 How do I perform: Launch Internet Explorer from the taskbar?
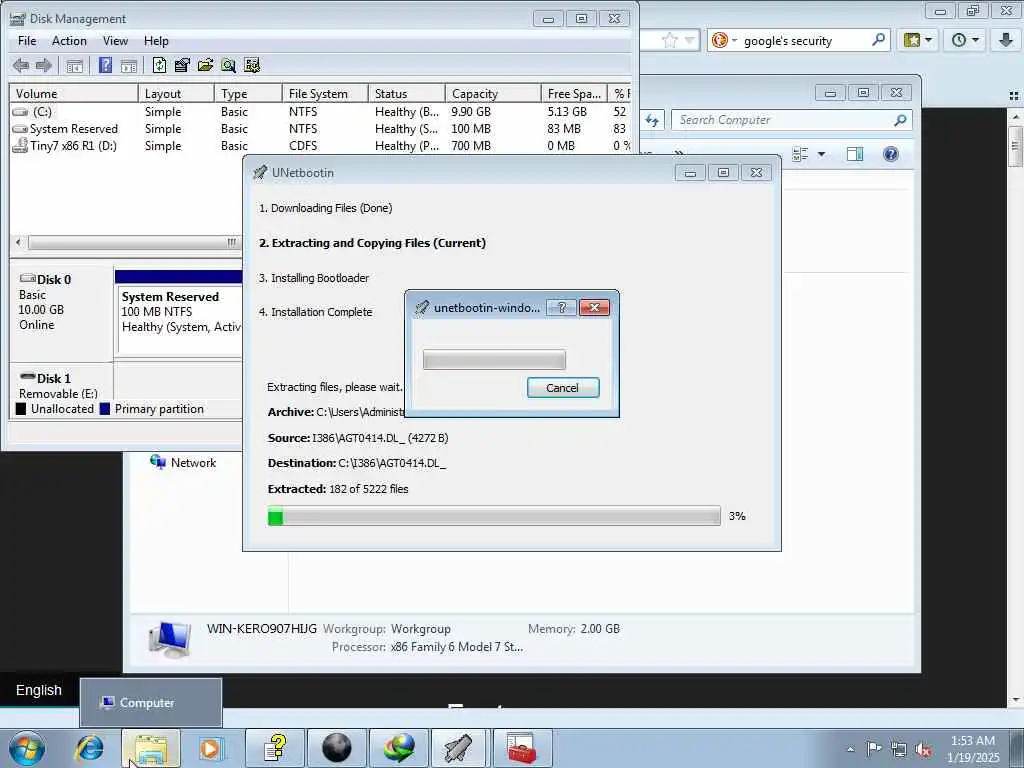pos(89,748)
